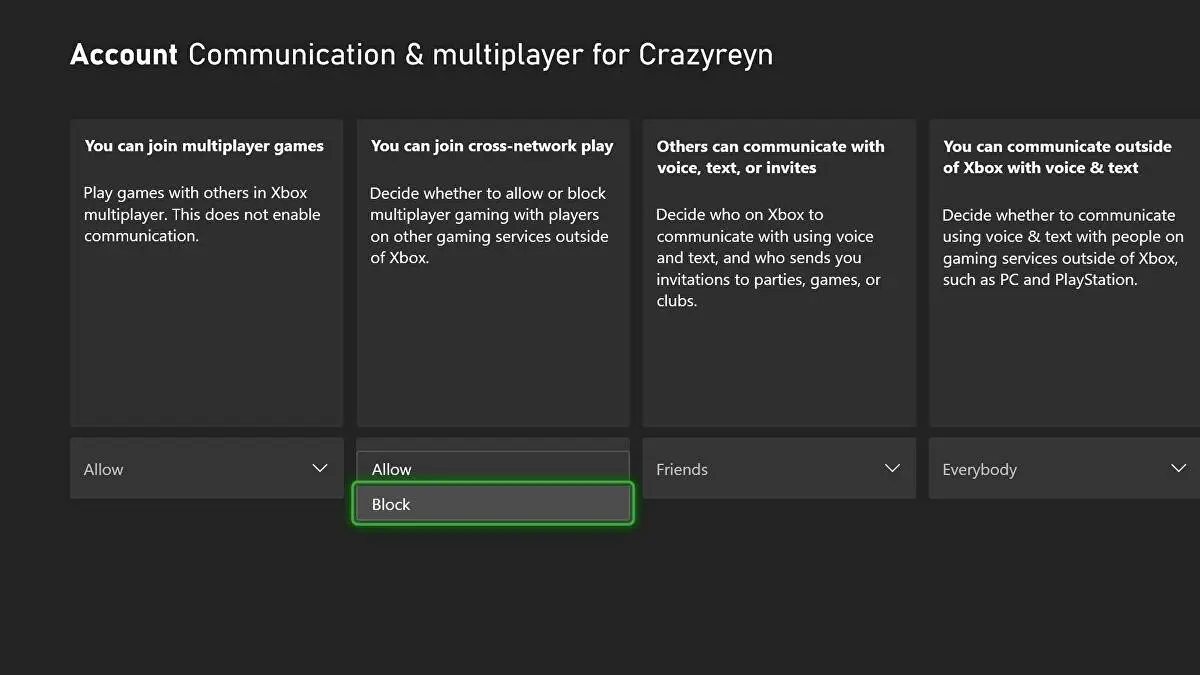Screen dimensions: 1200x675
Task: Click the 'You can join multiplayer games' card
Action: coord(206,270)
